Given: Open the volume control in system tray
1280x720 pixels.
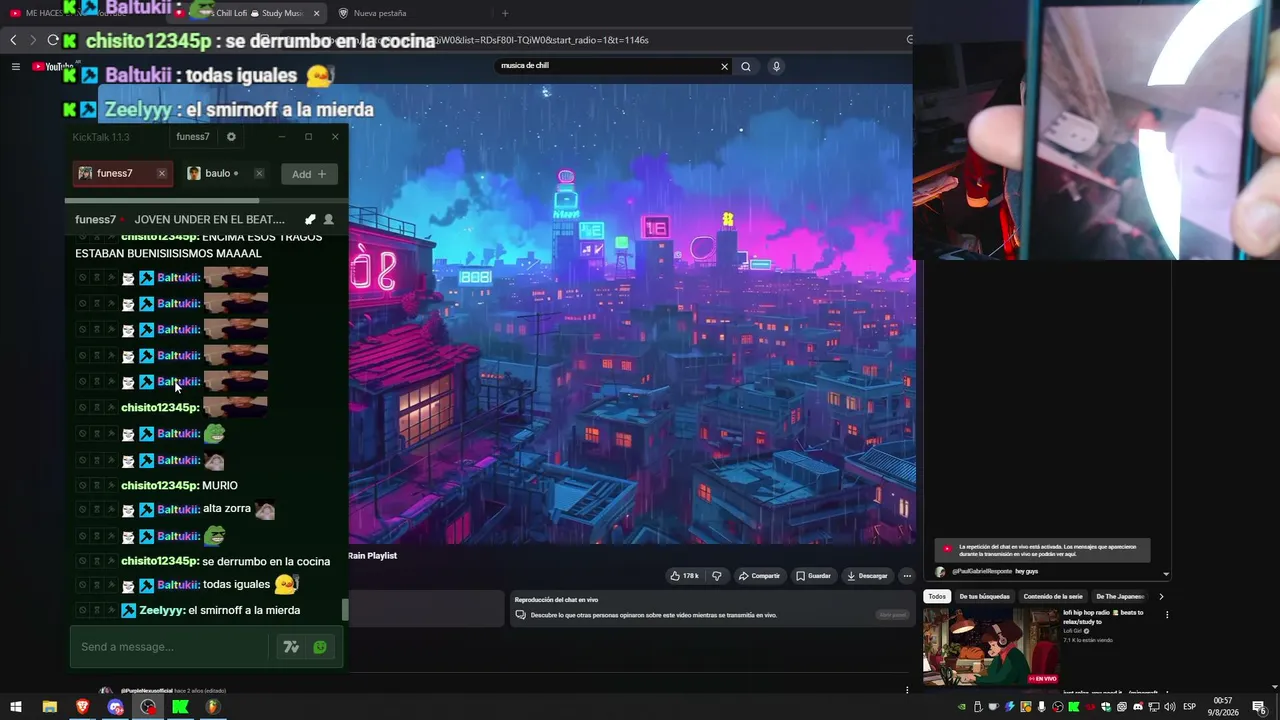Looking at the screenshot, I should tap(1170, 707).
